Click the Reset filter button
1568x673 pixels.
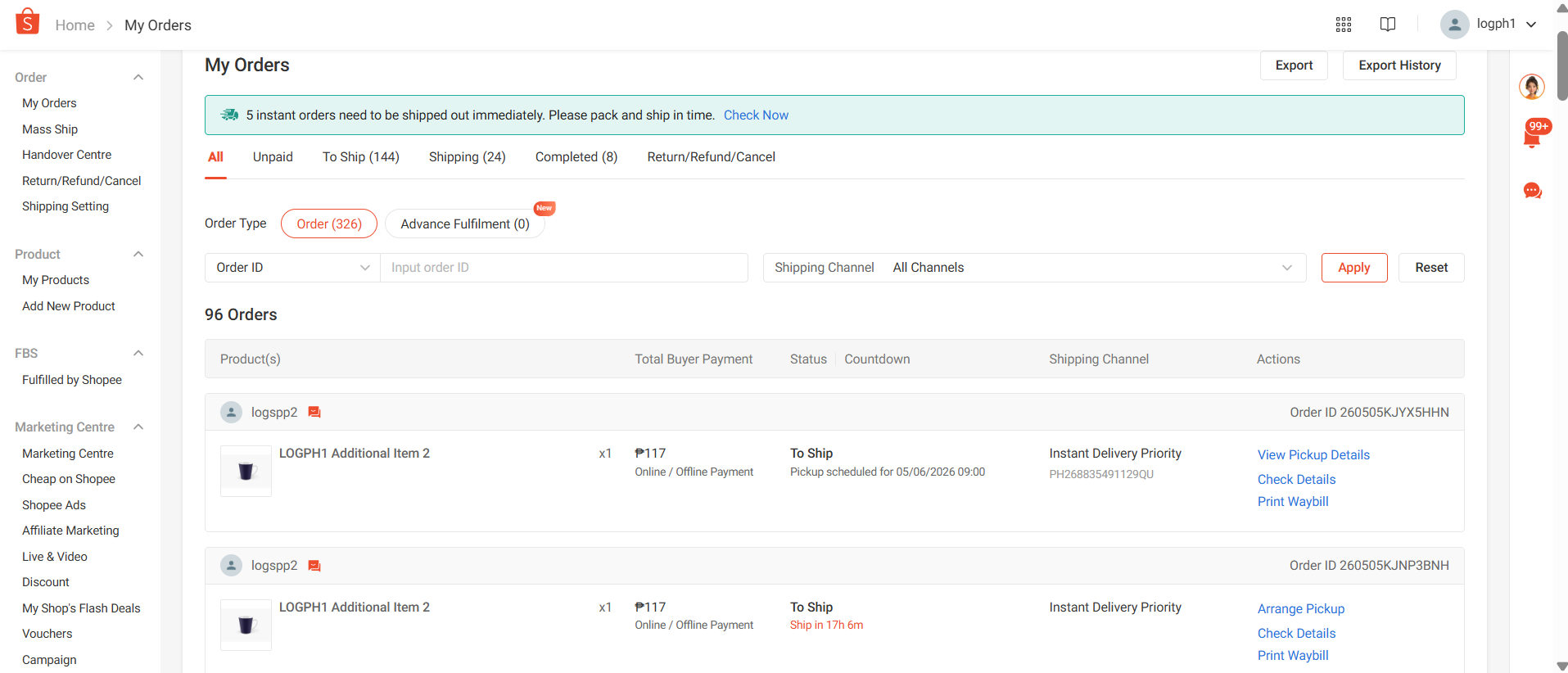[1431, 268]
